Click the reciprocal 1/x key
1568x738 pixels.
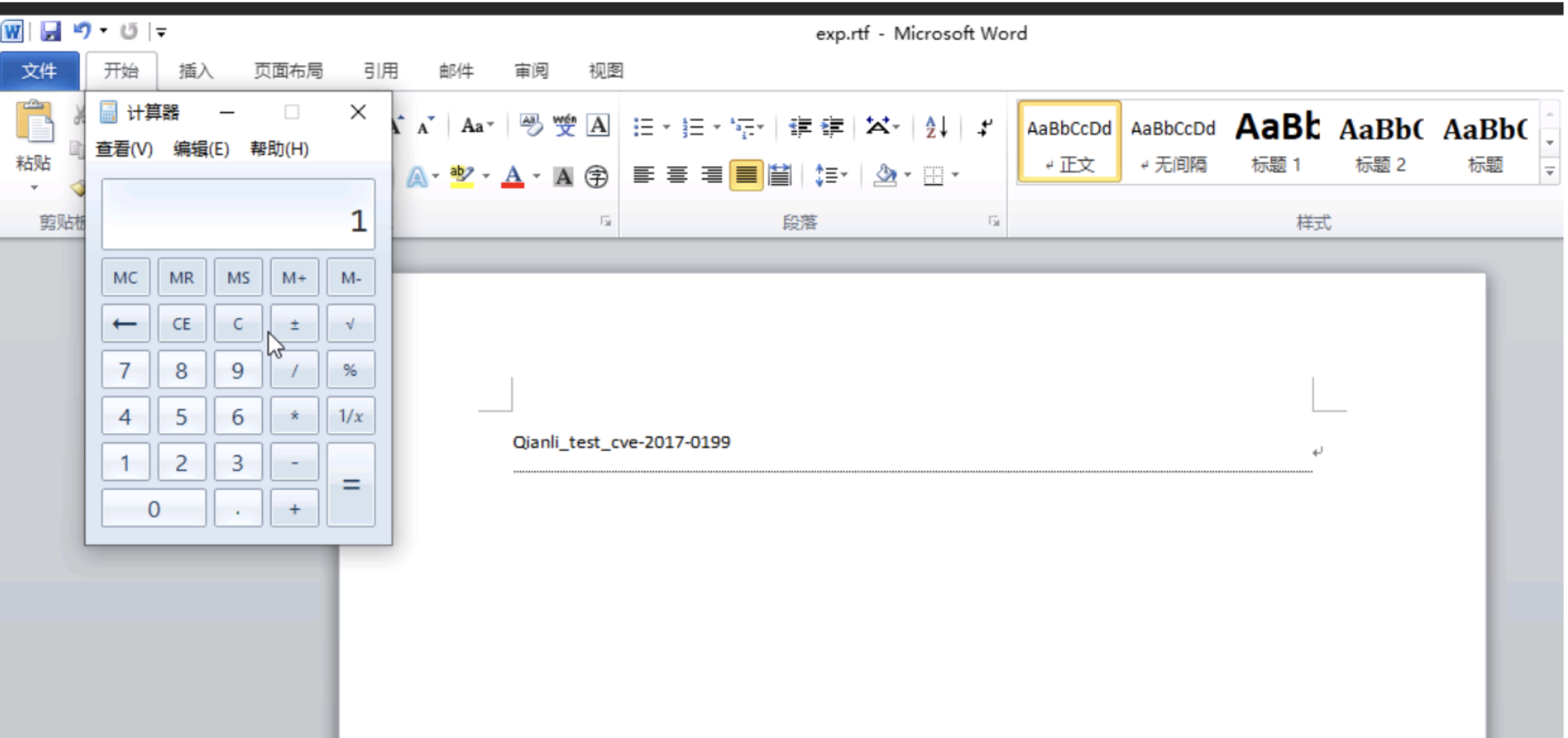(351, 416)
